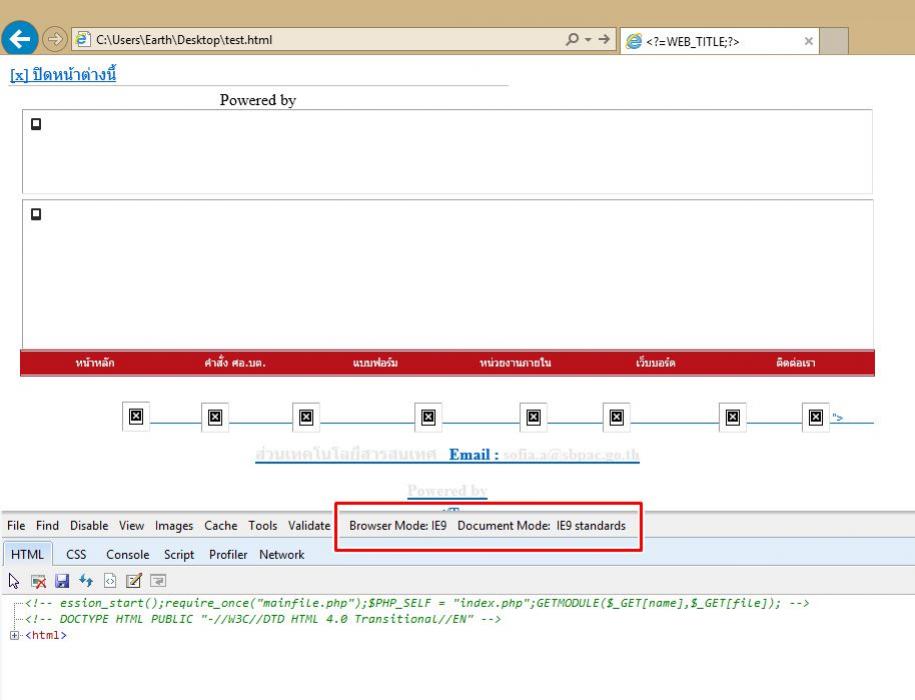Switch to the Profiler tab

pos(228,554)
